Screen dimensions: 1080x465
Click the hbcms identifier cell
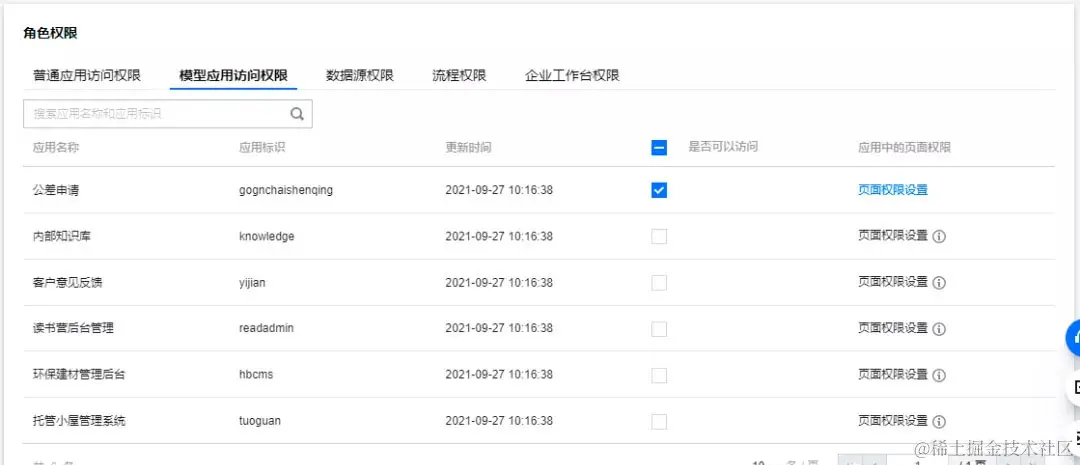click(256, 375)
